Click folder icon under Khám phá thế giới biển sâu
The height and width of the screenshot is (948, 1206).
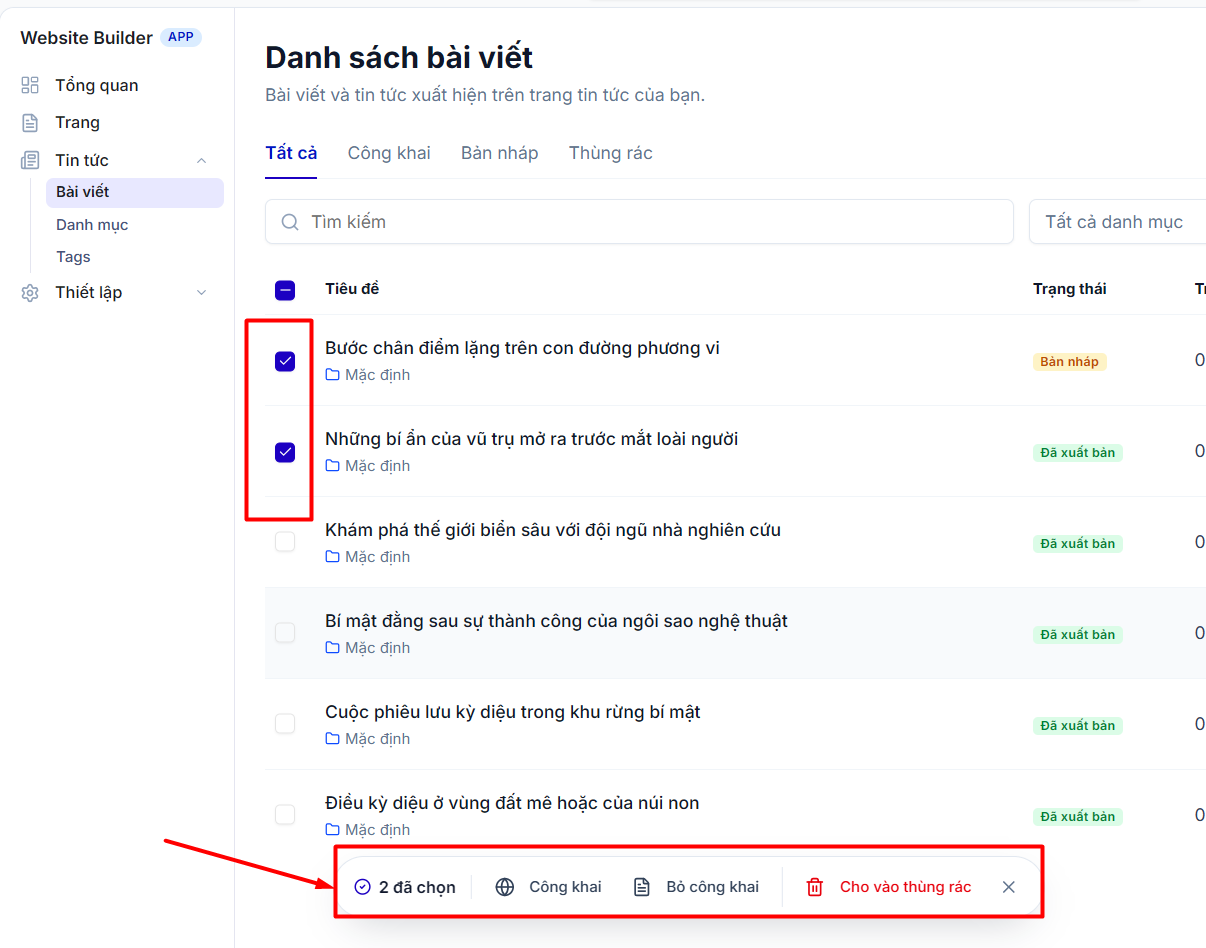(333, 557)
